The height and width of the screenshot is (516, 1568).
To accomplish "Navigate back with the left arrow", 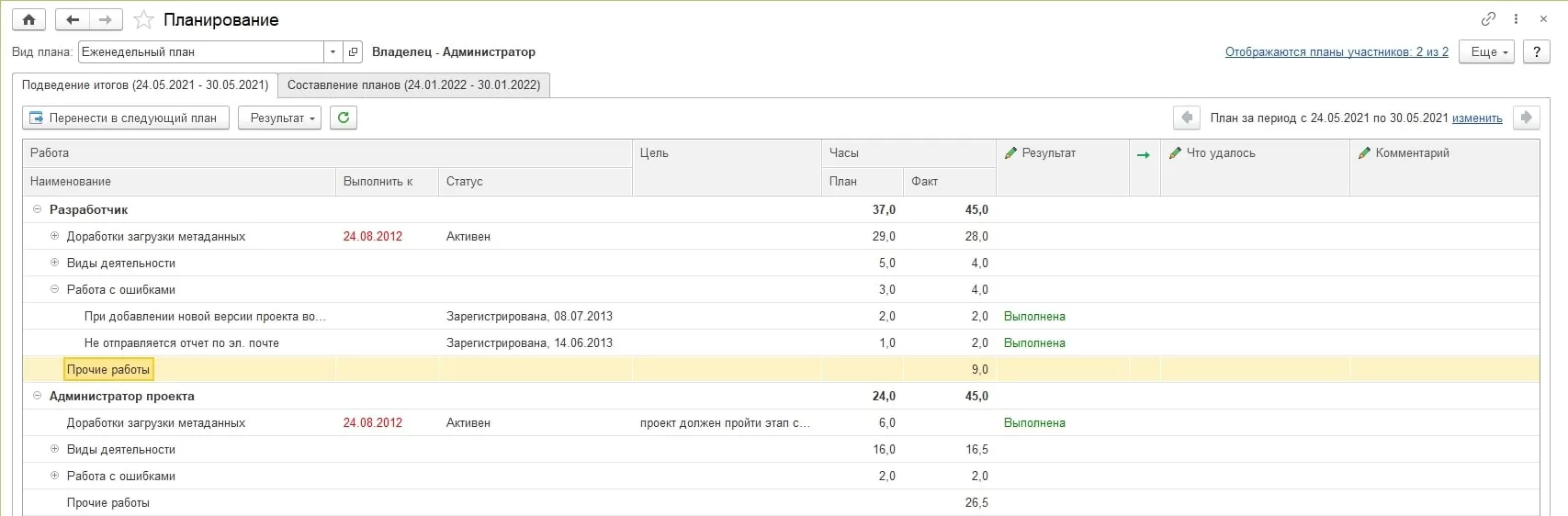I will pyautogui.click(x=73, y=19).
